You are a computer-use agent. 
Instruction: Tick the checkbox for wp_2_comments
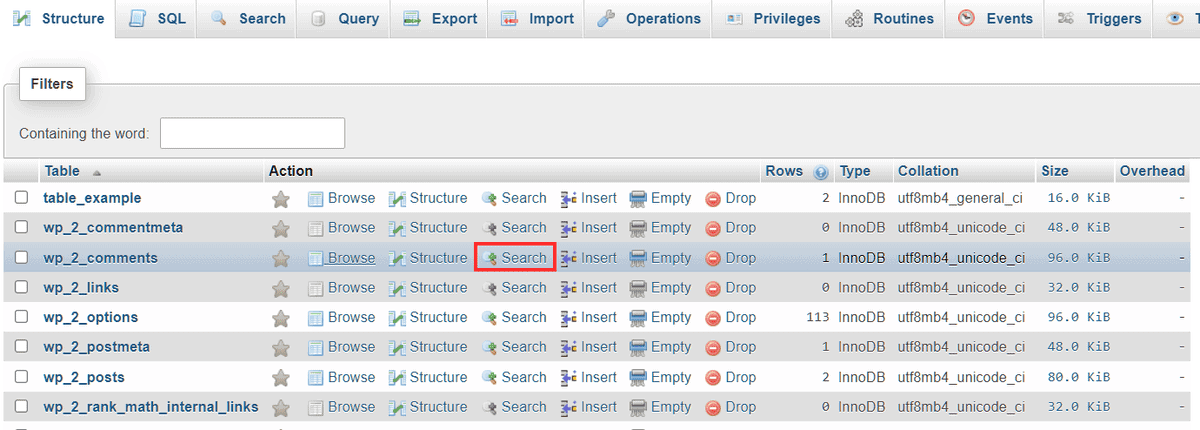click(x=21, y=258)
